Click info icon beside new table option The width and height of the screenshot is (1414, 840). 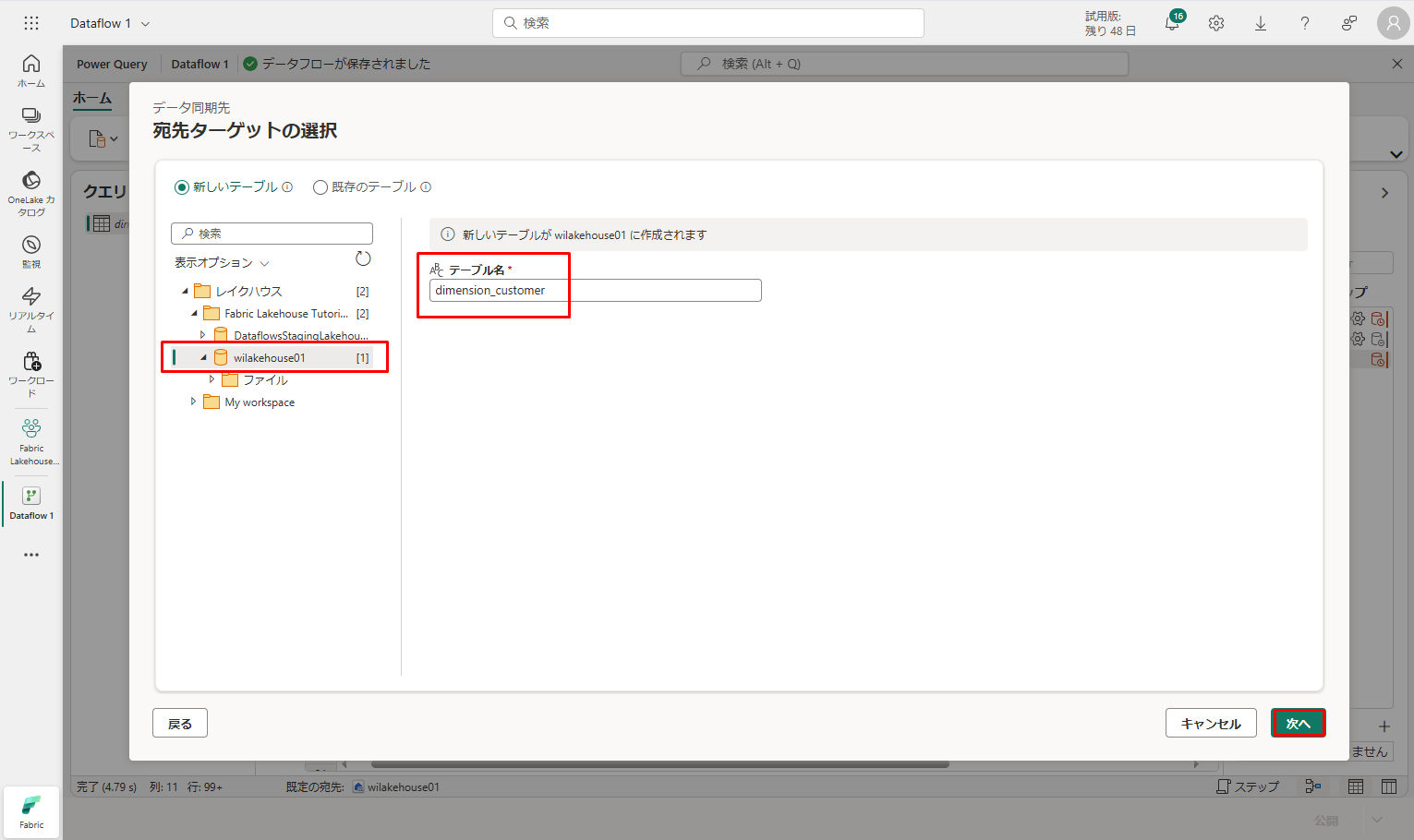tap(287, 186)
